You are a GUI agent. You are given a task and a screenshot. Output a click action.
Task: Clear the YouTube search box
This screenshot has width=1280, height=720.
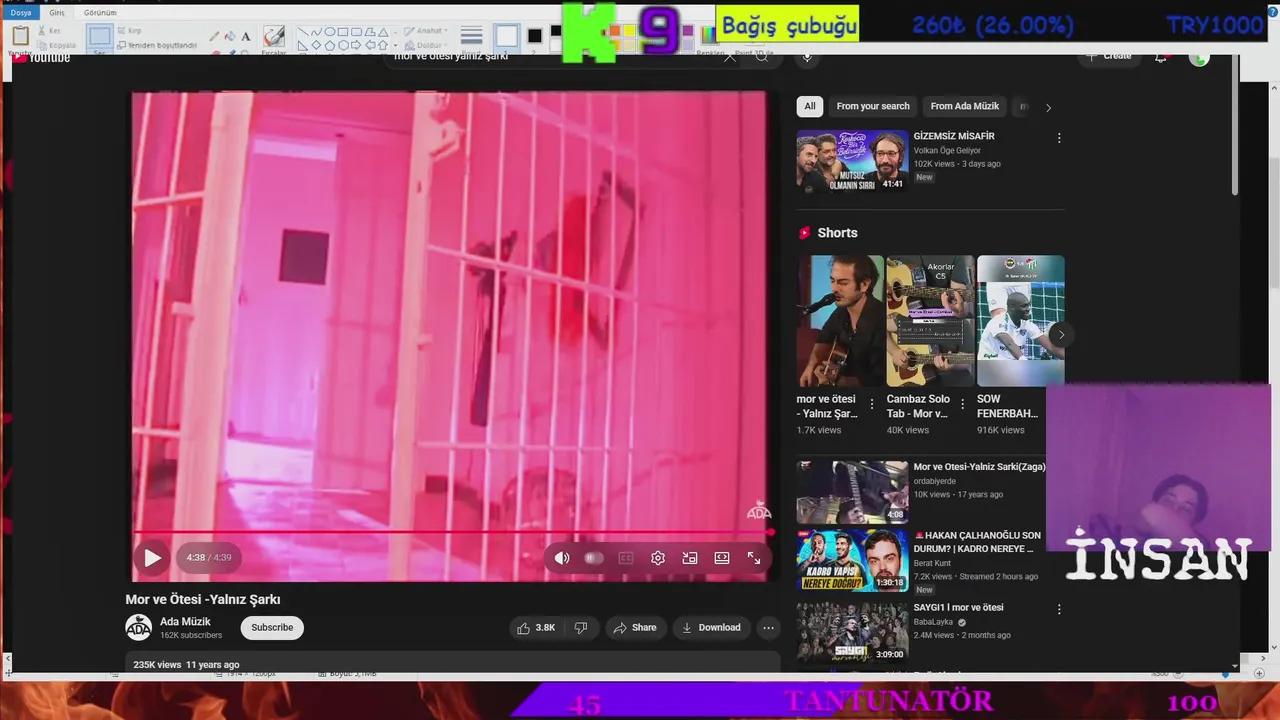click(x=729, y=57)
